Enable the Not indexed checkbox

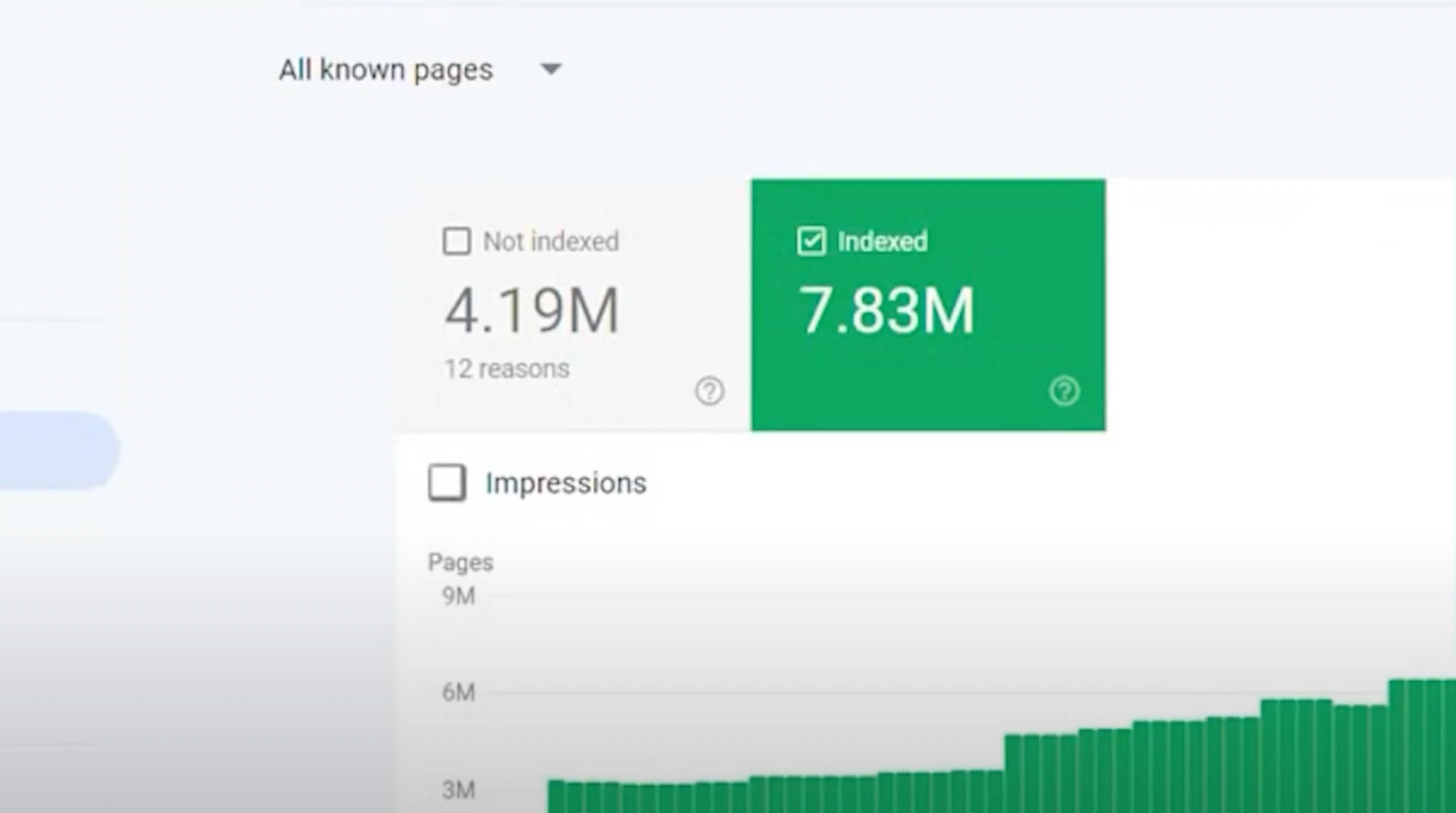(456, 241)
